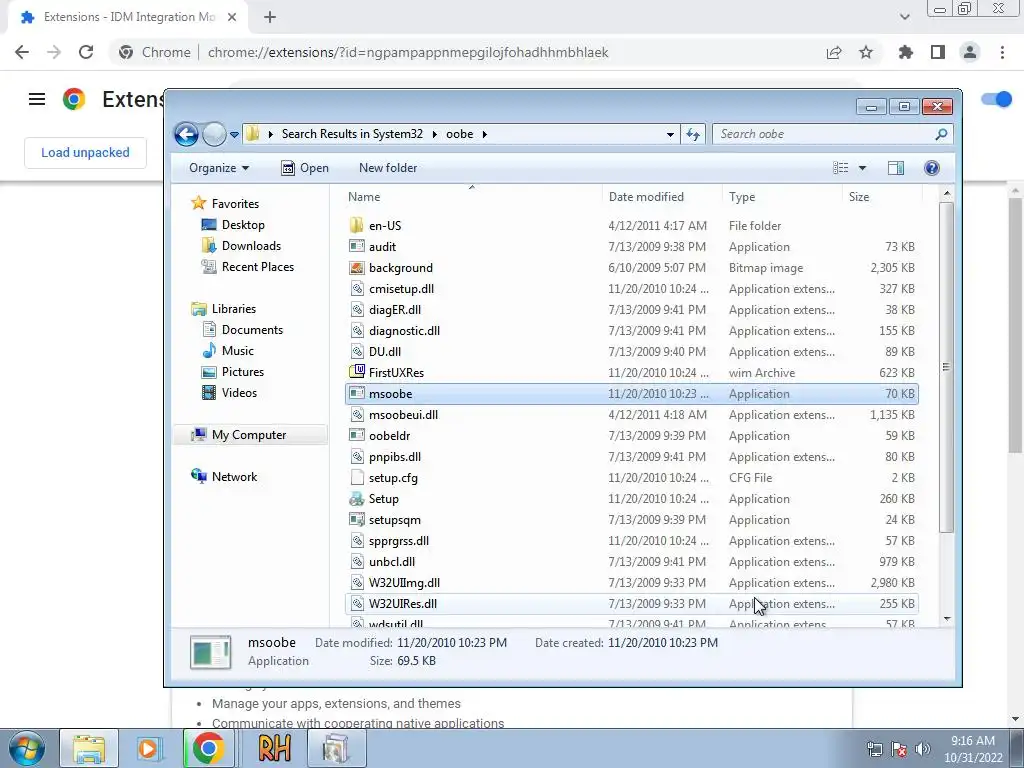Select cmisetup.dll file icon
1024x768 pixels.
357,289
